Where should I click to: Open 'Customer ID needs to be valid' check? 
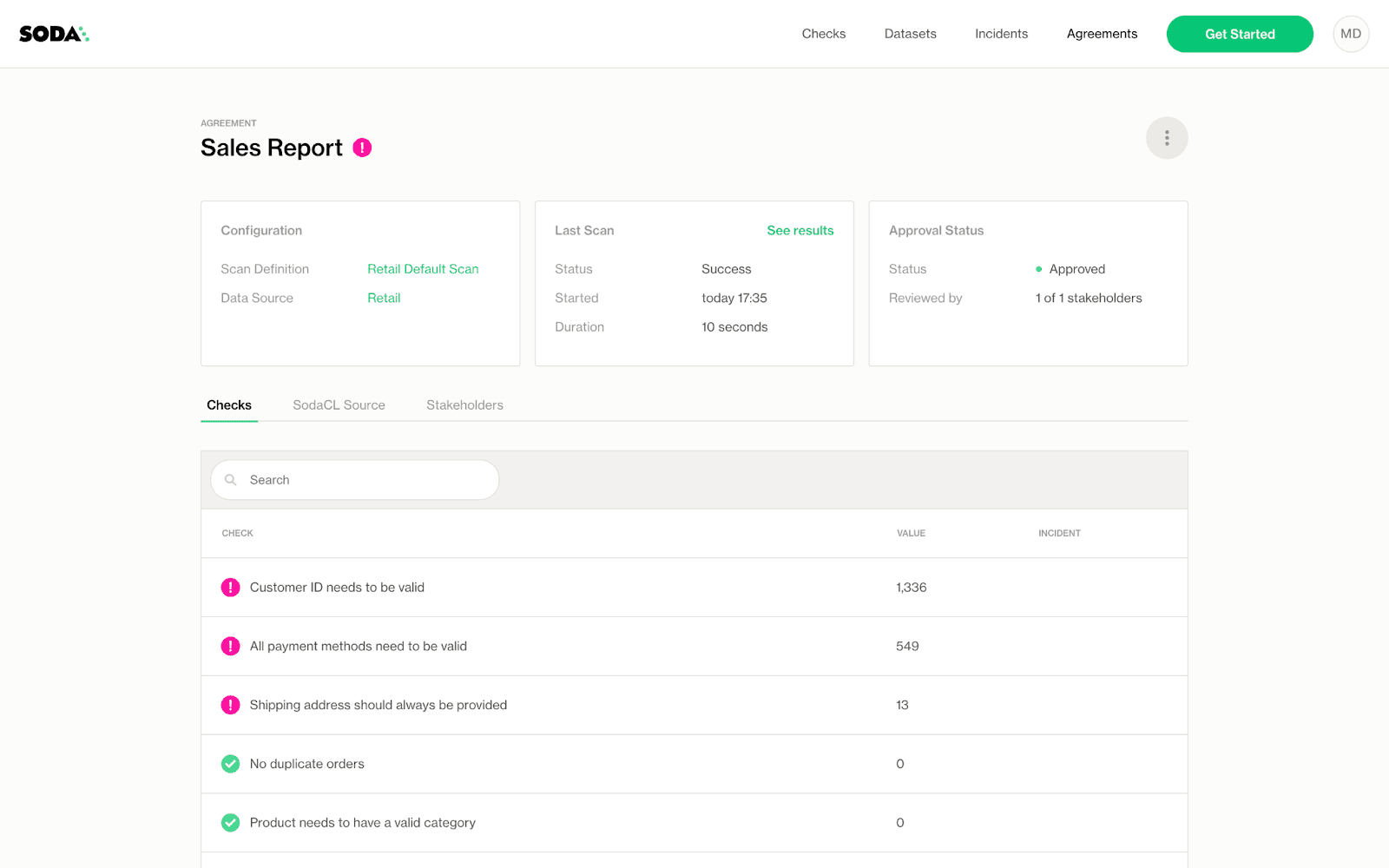[337, 588]
